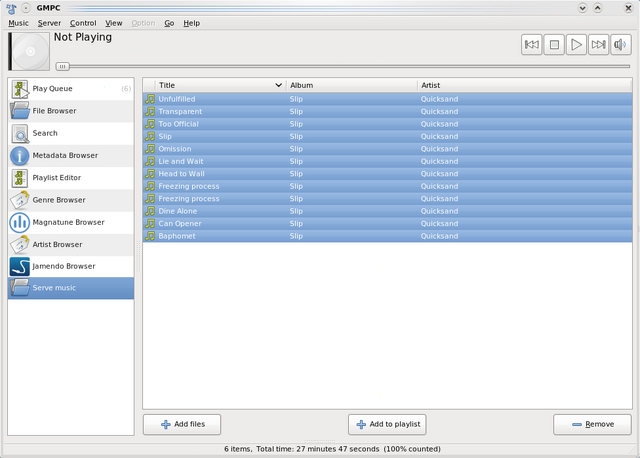Click the seek progress bar track
Viewport: 640px width, 458px height.
[x=343, y=66]
